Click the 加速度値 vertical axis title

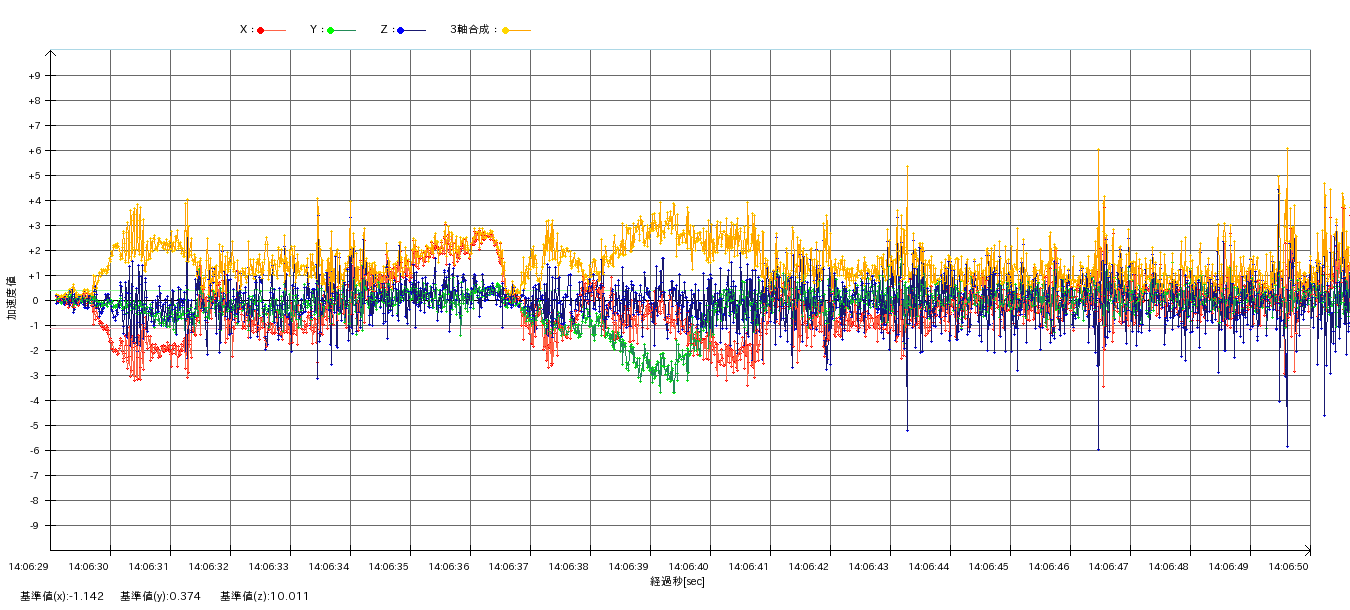12,297
